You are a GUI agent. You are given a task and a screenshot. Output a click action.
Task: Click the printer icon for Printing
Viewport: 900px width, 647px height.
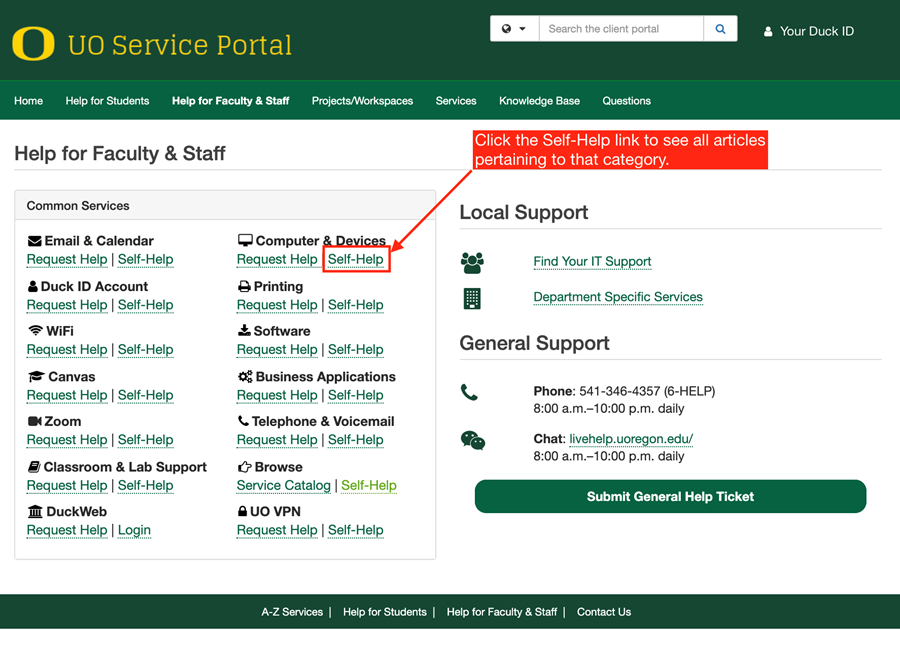click(245, 286)
